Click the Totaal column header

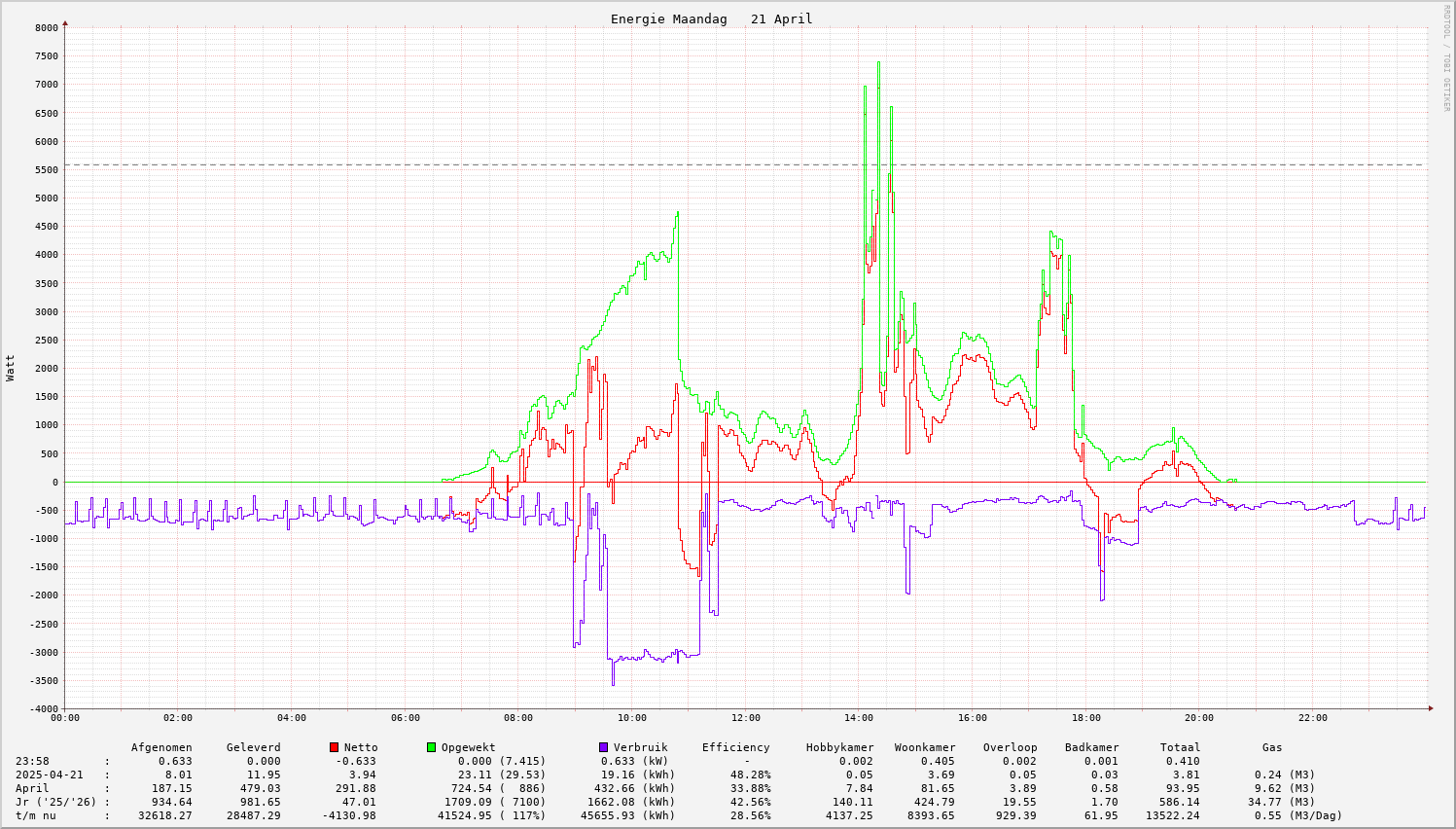point(1180,748)
